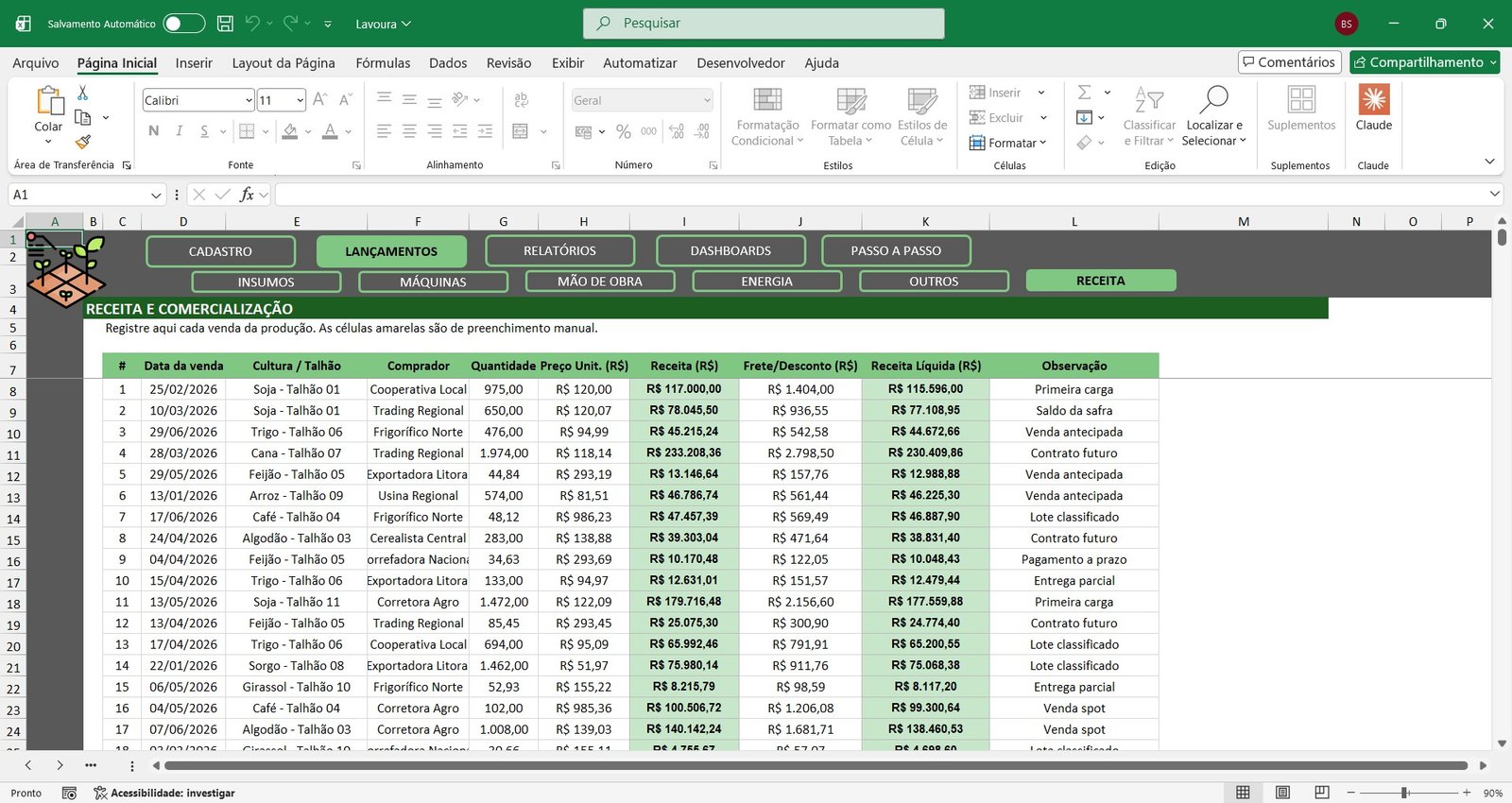The image size is (1512, 803).
Task: Open the Dados ribbon tab
Action: coord(448,63)
